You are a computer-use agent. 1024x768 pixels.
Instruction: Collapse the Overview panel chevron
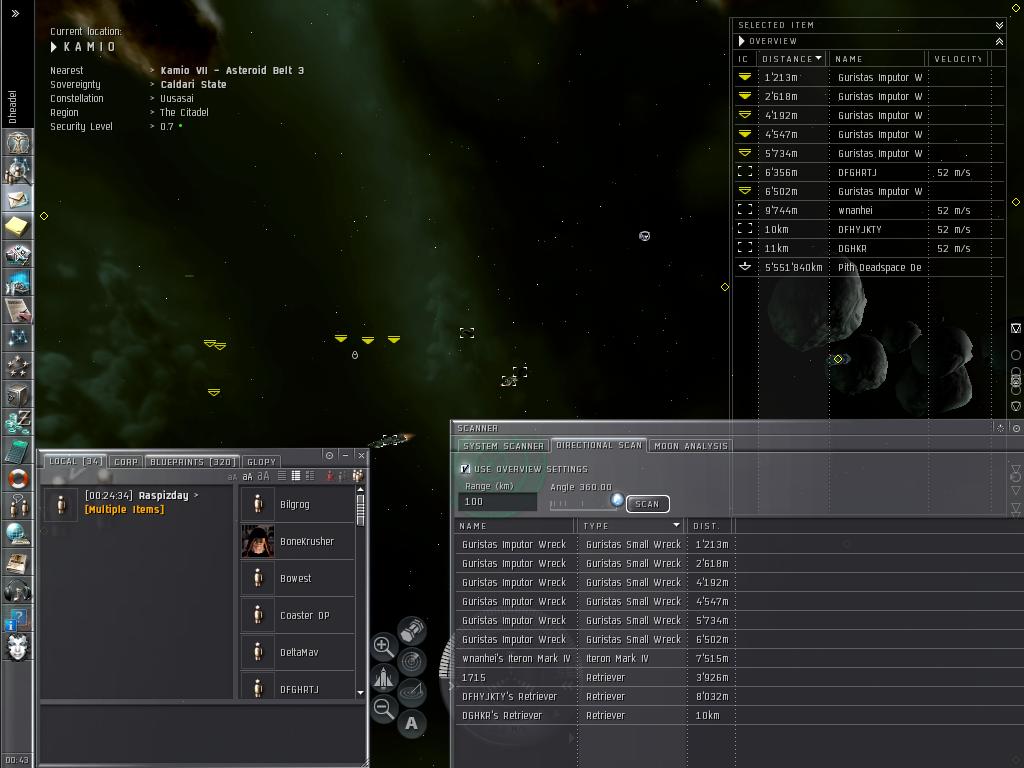pos(999,41)
